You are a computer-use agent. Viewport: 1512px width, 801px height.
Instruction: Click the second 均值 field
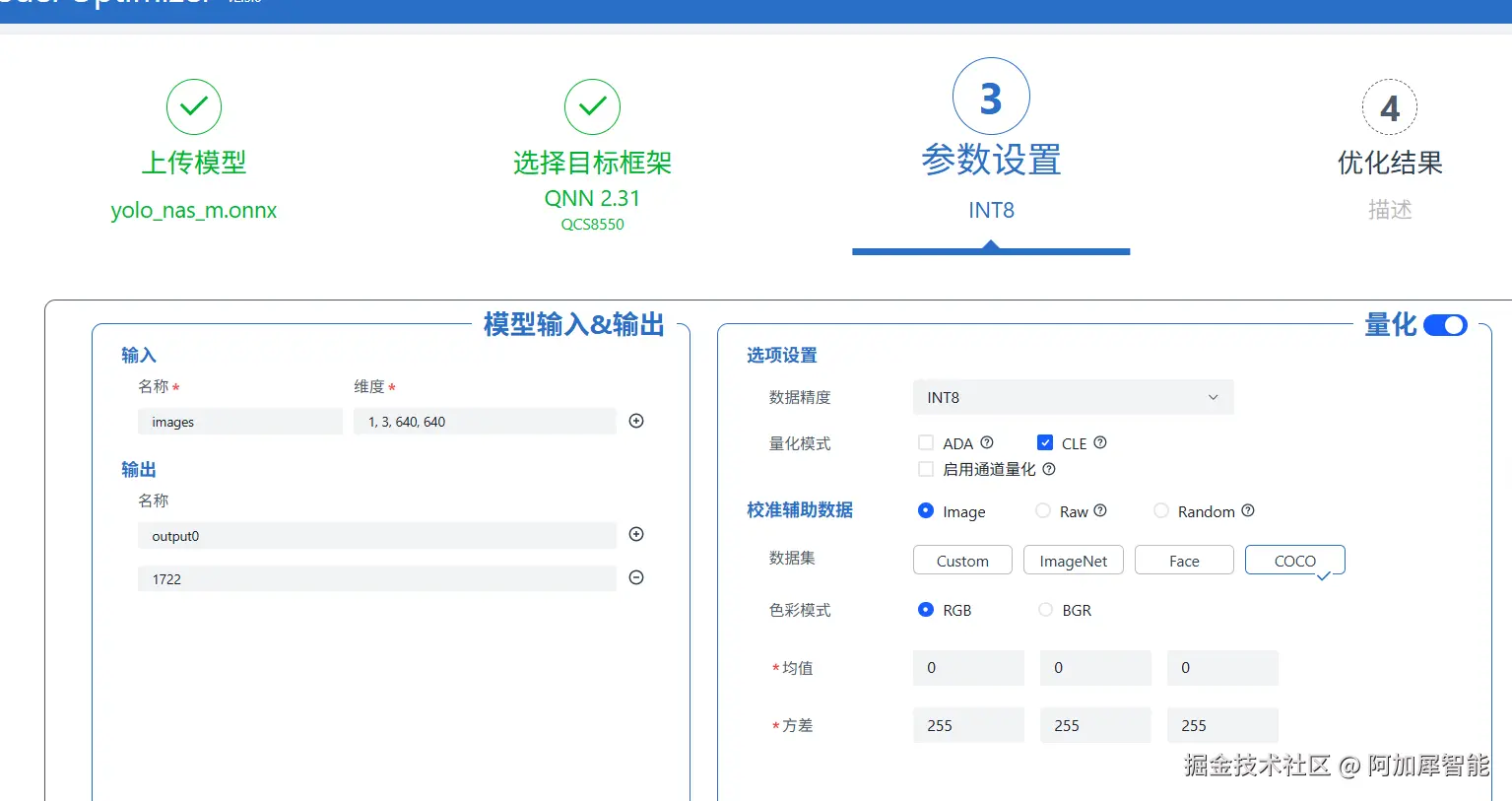point(1095,668)
